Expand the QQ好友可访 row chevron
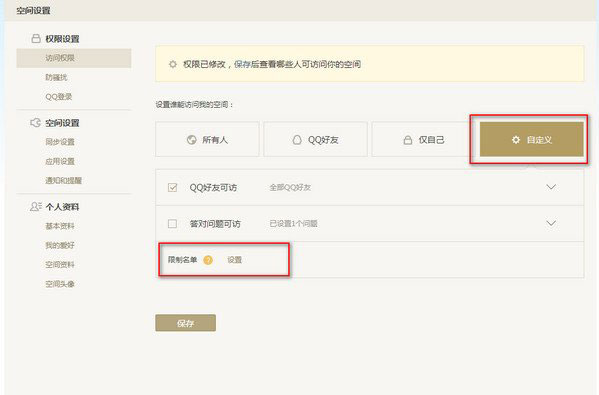Screen dimensions: 599x395 [551, 187]
